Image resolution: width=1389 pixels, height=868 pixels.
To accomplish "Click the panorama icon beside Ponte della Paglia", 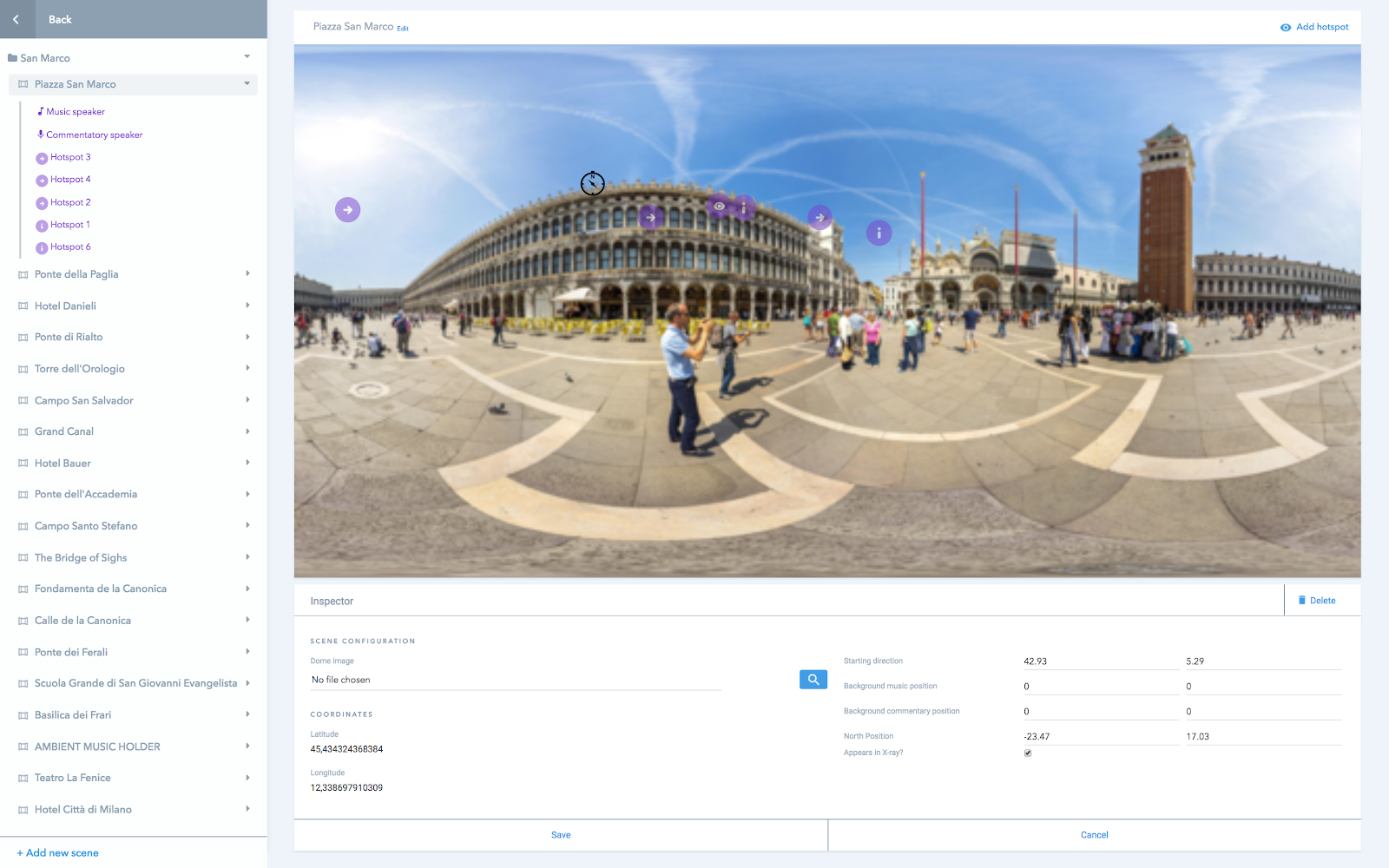I will pyautogui.click(x=22, y=273).
